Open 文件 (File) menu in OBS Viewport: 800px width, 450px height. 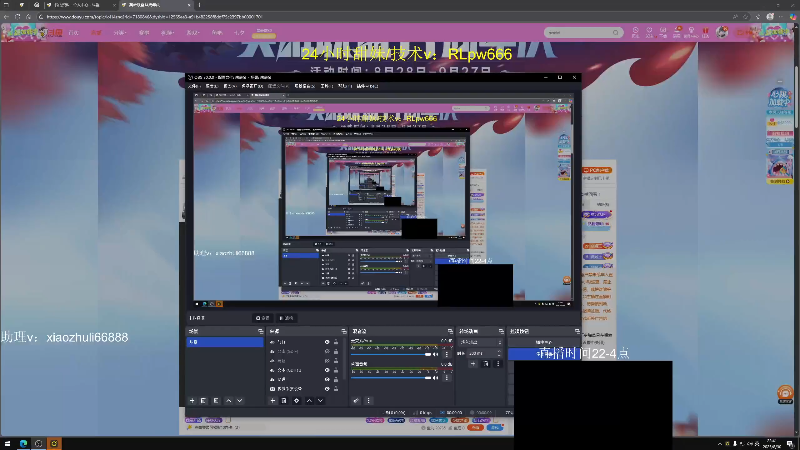(x=193, y=86)
